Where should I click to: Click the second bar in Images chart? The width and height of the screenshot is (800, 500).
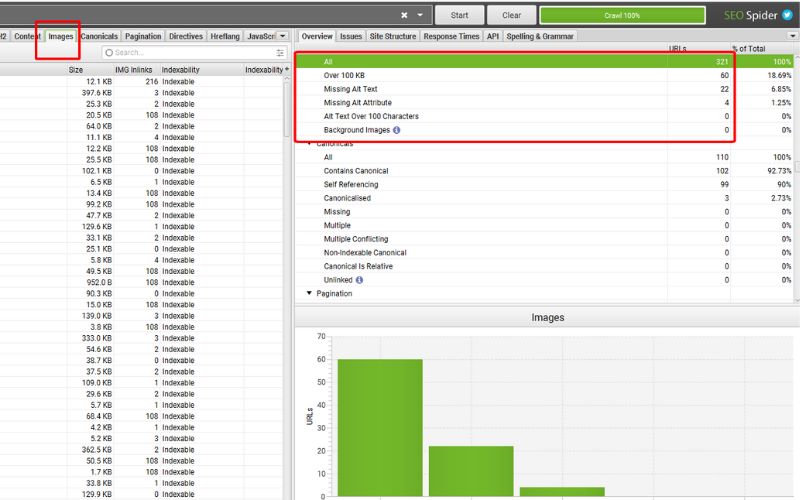[471, 471]
